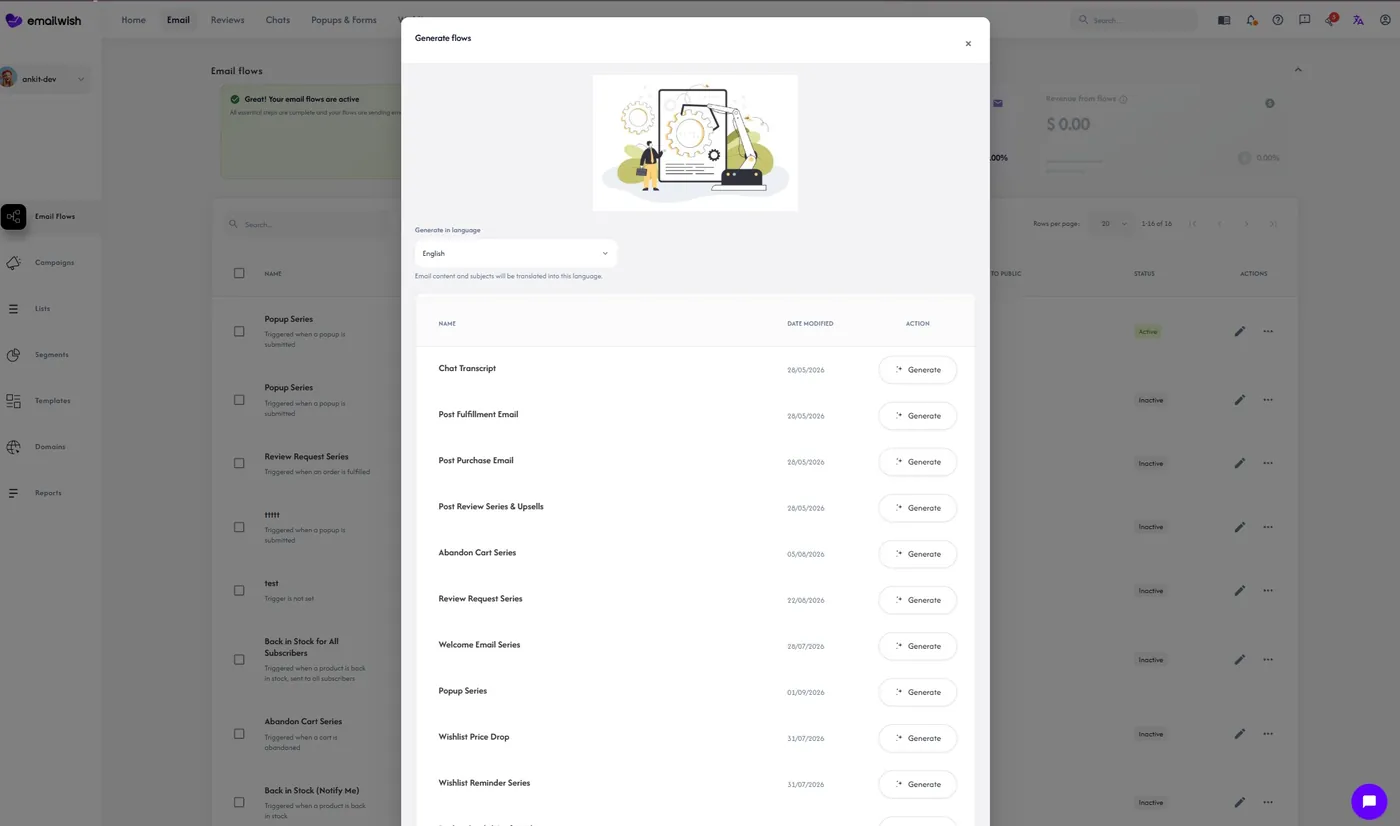Check the Back in Stock for All Subscribers checkbox
Screen dimensions: 1400x826
239,659
